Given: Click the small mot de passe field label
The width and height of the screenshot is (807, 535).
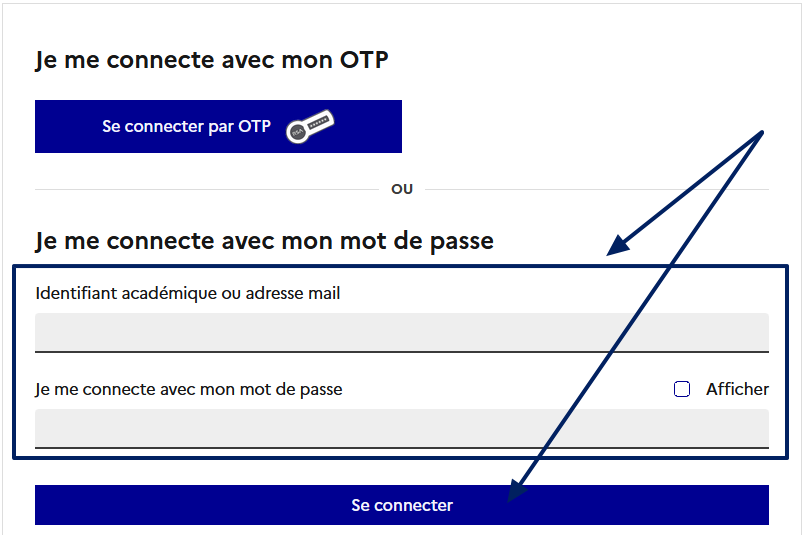Looking at the screenshot, I should tap(189, 389).
